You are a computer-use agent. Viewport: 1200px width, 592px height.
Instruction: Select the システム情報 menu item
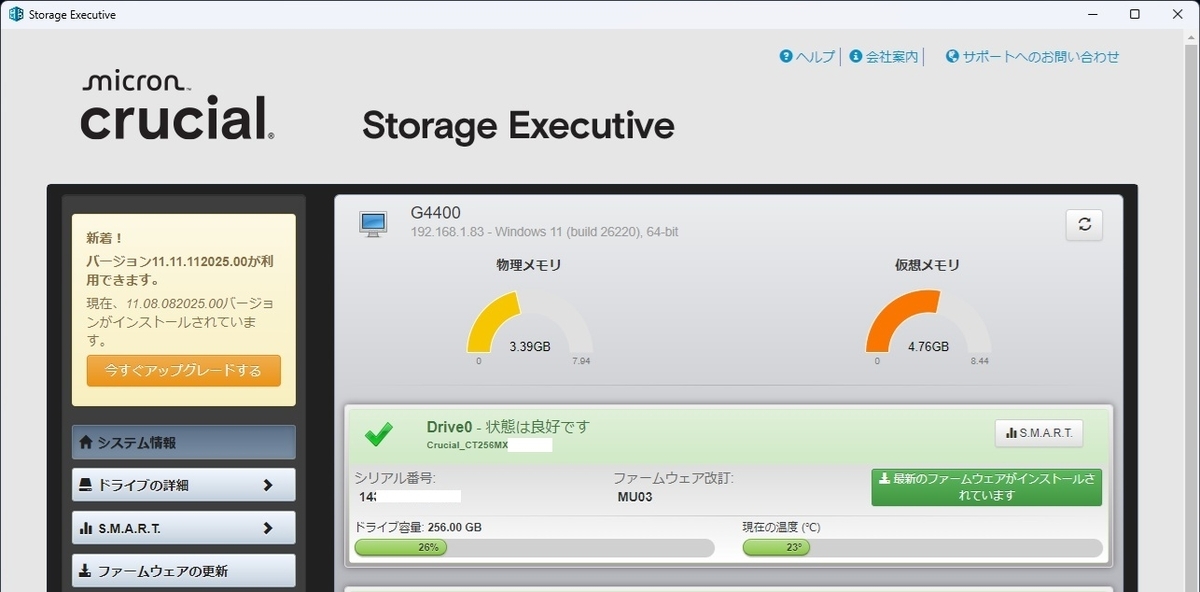183,442
